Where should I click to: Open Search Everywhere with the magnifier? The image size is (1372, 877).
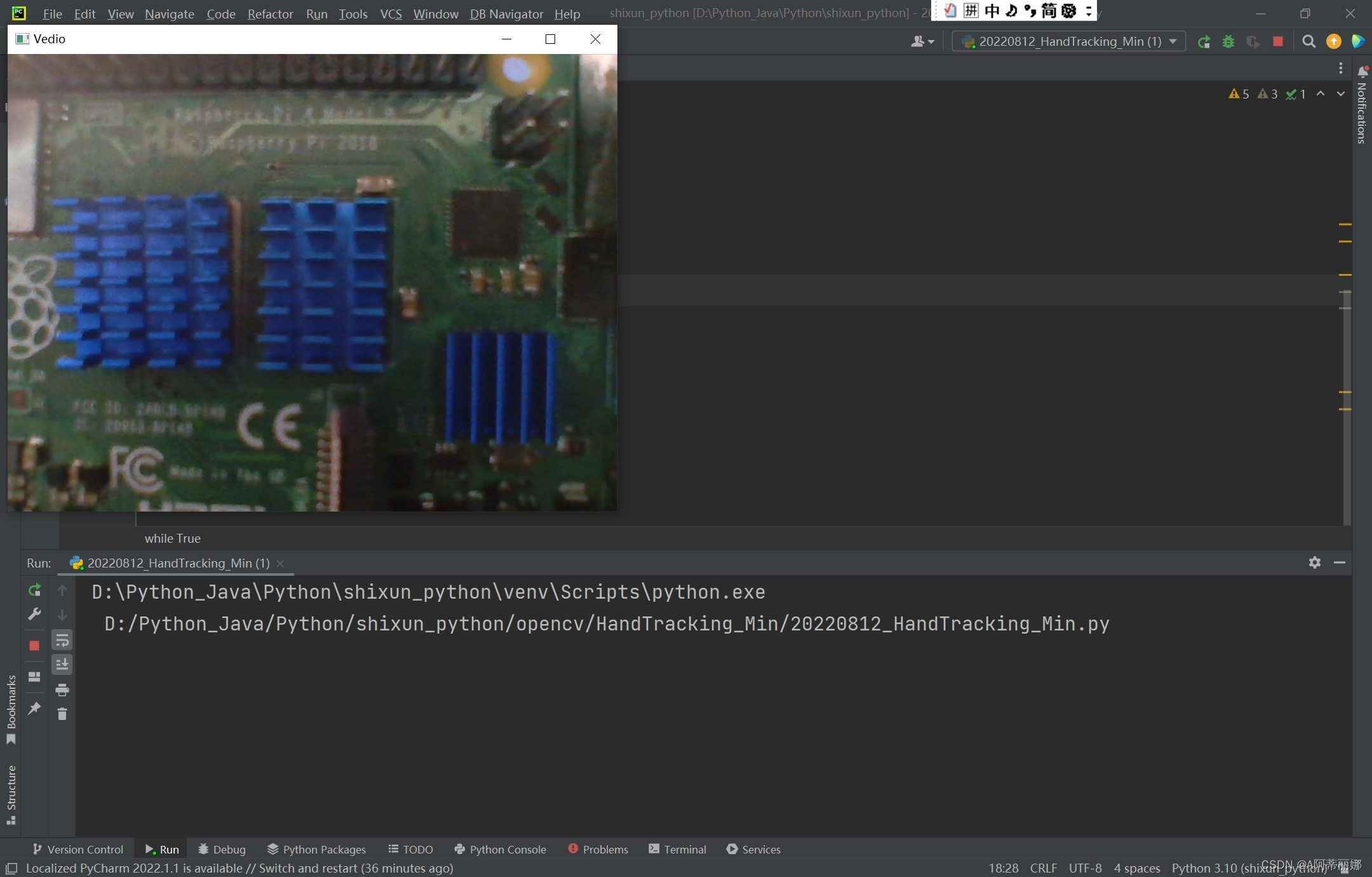[1308, 41]
